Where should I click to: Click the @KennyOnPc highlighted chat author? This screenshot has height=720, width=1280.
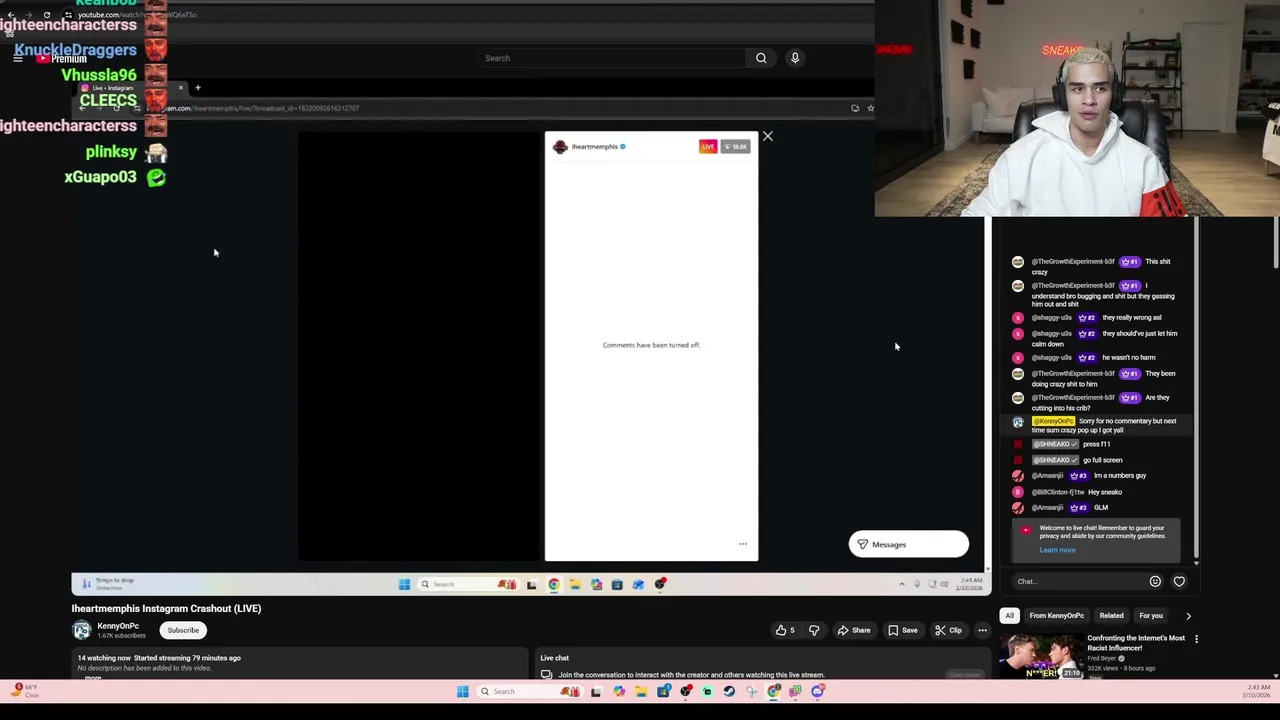[x=1053, y=421]
